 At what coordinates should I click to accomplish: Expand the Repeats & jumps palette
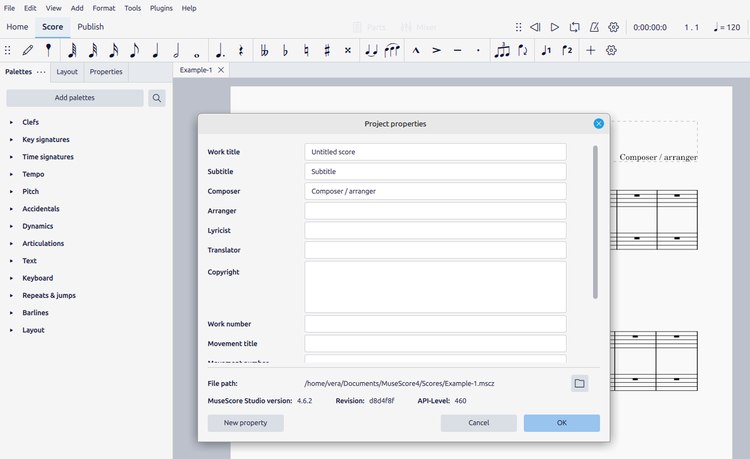click(11, 295)
